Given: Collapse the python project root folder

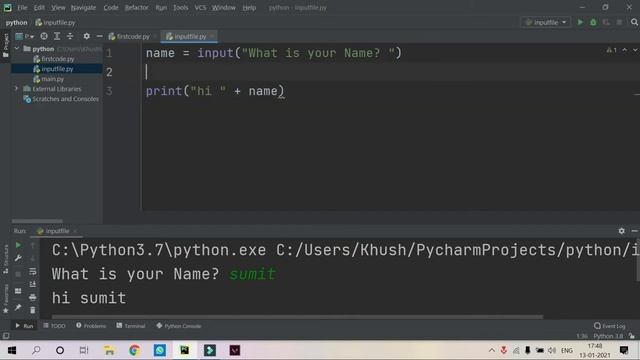Looking at the screenshot, I should coord(17,49).
